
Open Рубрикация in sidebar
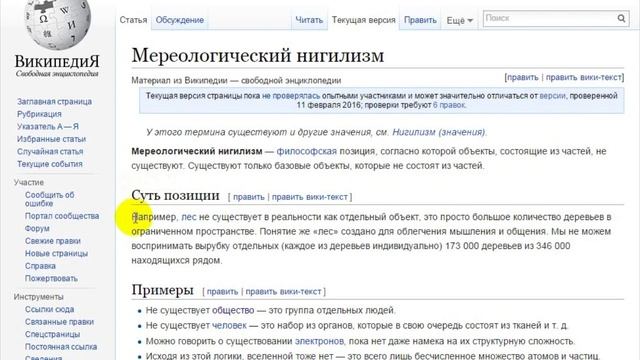point(39,114)
